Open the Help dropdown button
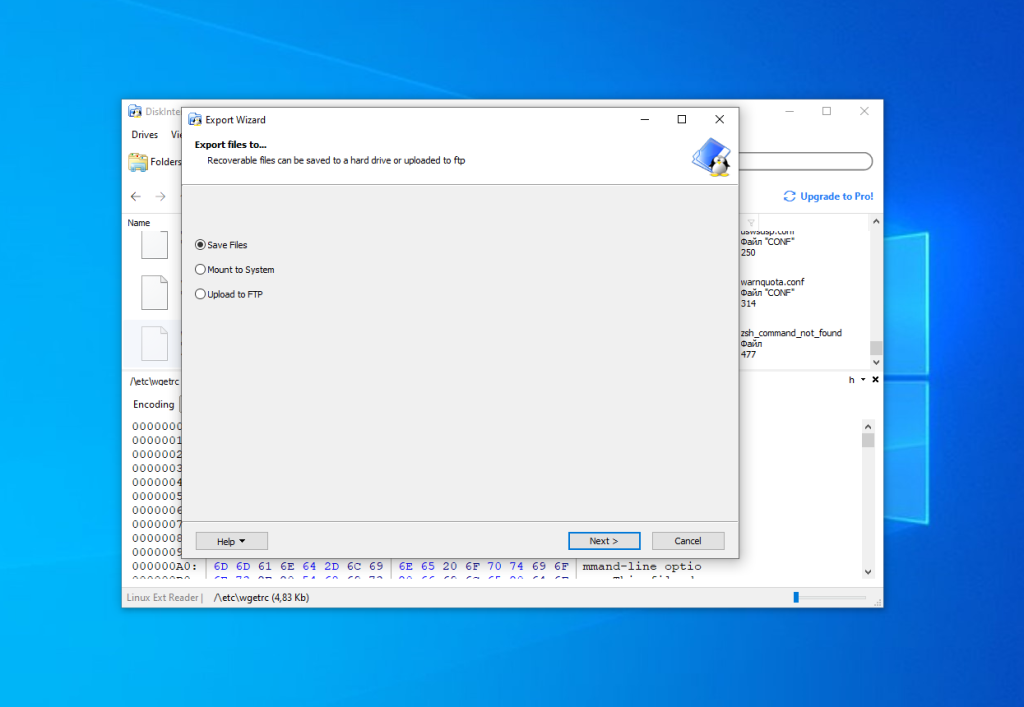 [232, 541]
